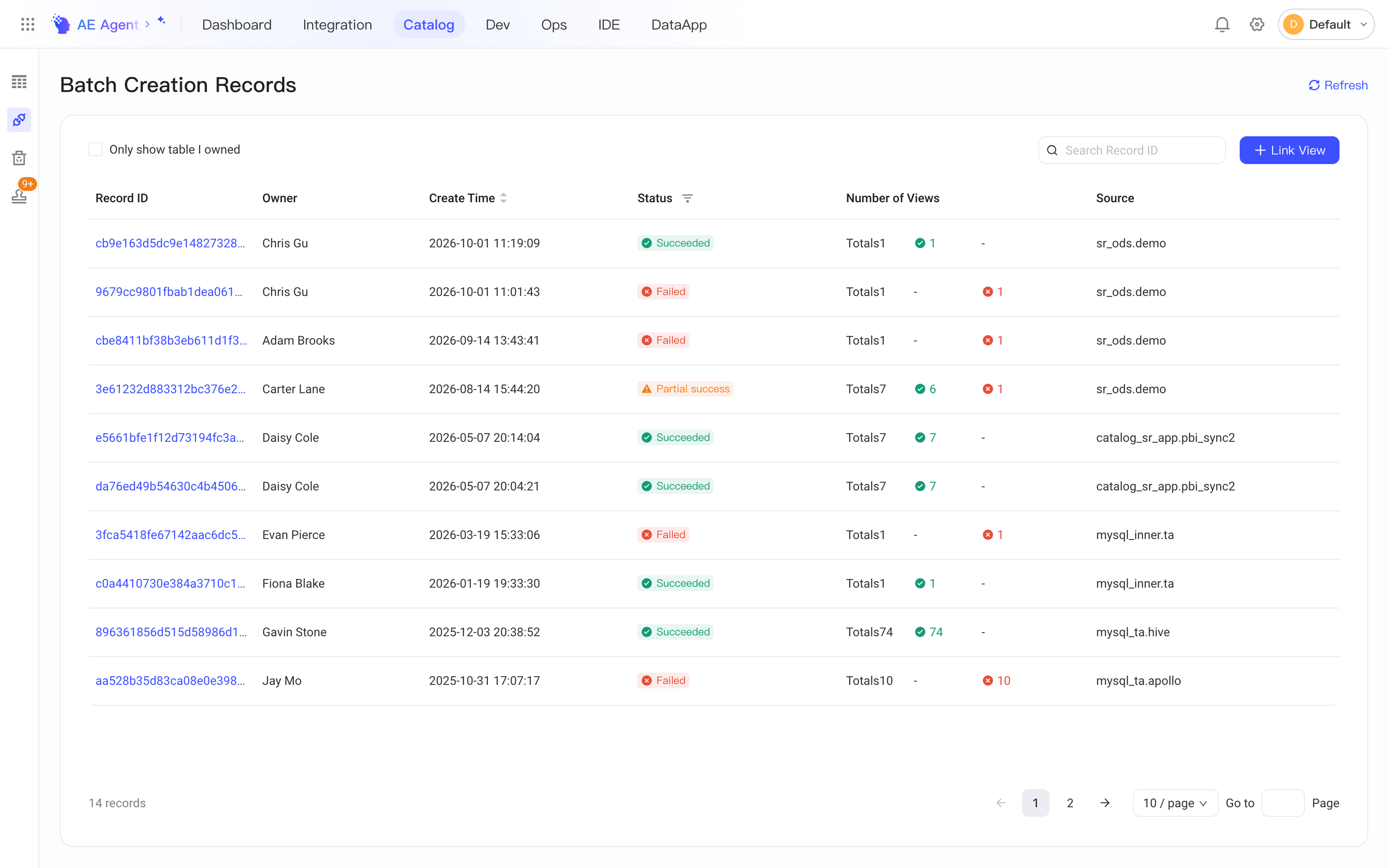
Task: Focus the Search Record ID field
Action: tap(1131, 151)
